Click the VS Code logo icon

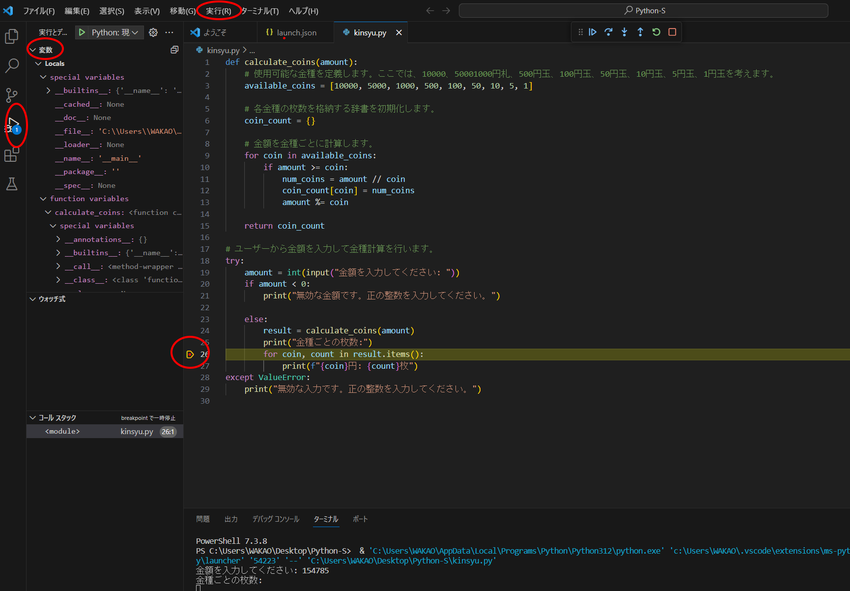tap(8, 10)
